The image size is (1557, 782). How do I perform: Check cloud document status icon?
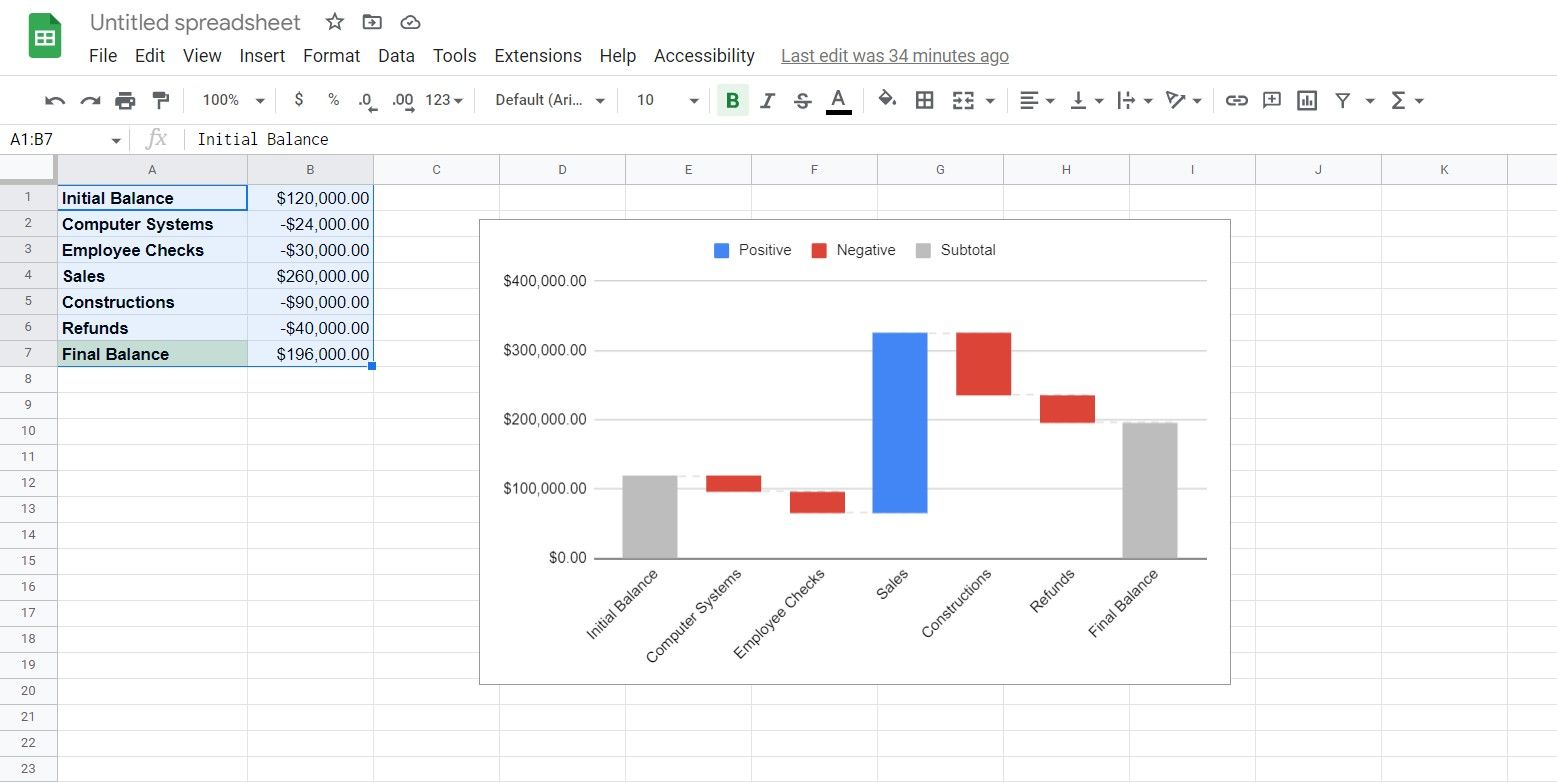[x=410, y=22]
